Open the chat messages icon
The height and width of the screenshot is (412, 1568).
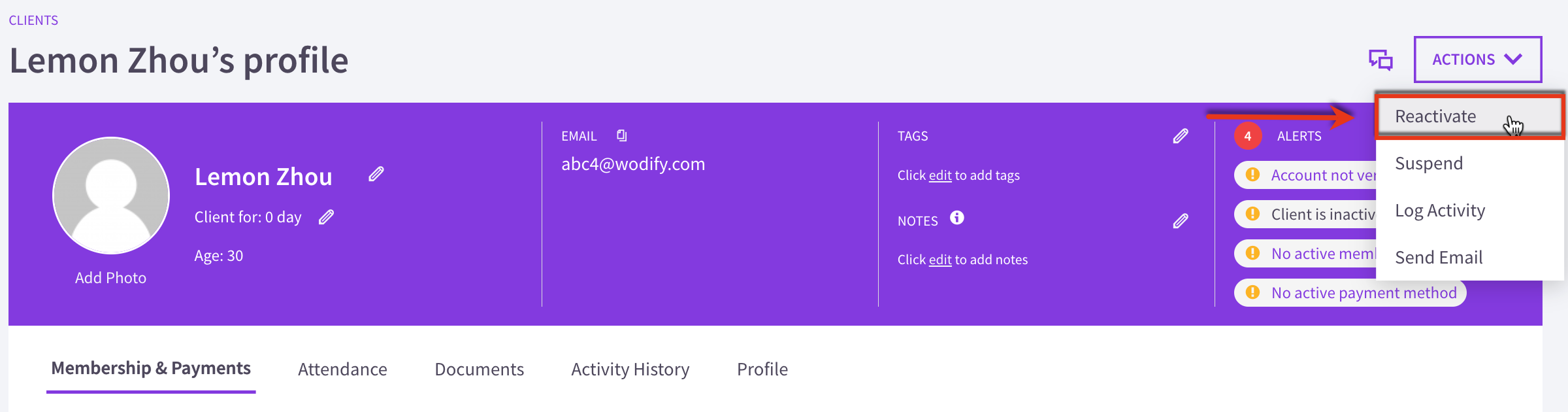click(x=1380, y=60)
